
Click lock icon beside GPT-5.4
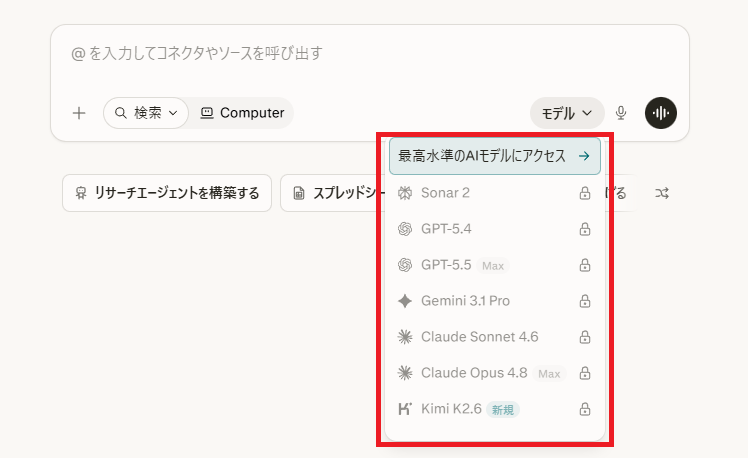(x=585, y=229)
